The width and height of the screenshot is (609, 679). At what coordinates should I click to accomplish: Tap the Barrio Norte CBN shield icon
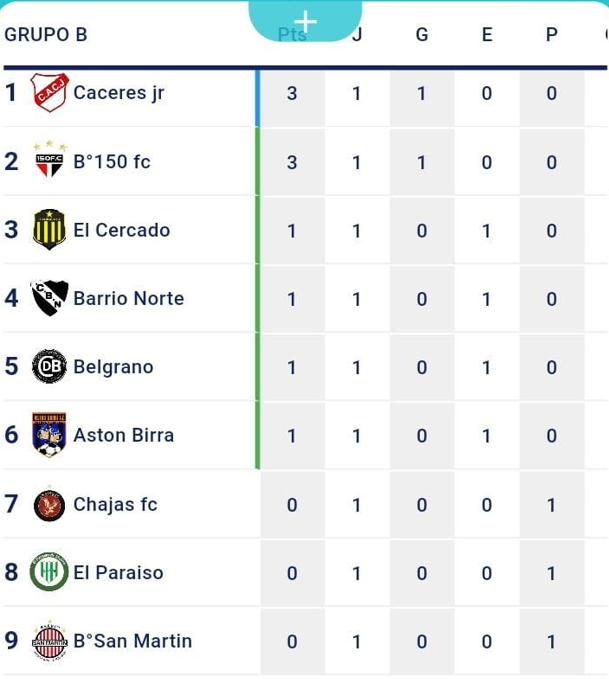tap(49, 298)
